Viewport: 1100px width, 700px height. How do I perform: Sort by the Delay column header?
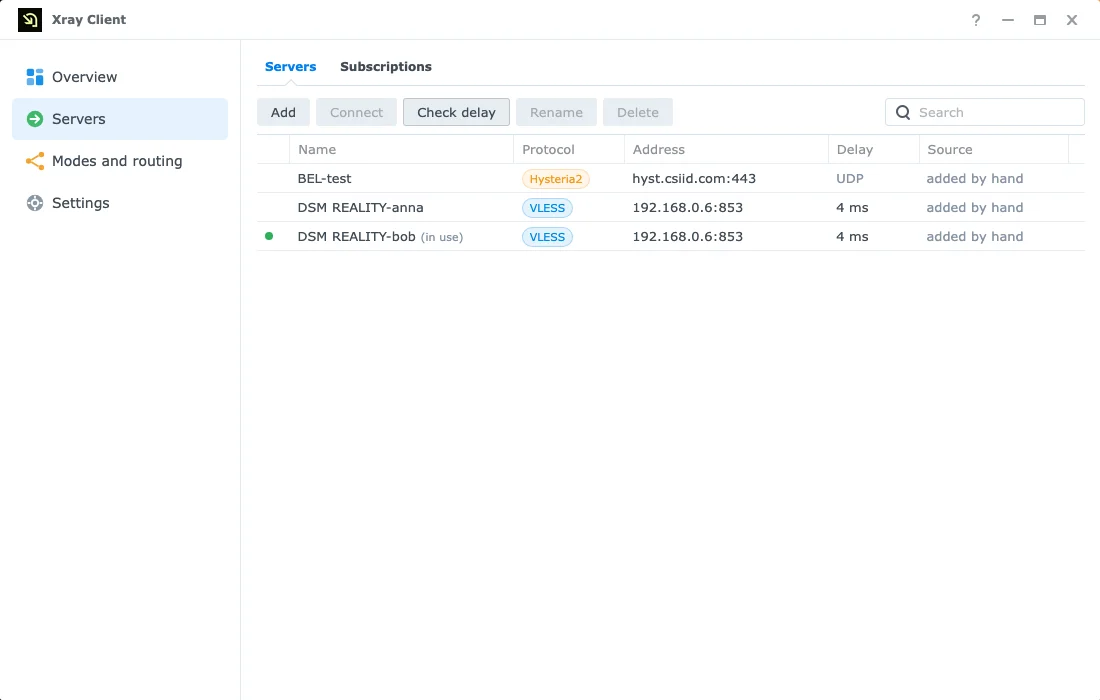pyautogui.click(x=873, y=149)
